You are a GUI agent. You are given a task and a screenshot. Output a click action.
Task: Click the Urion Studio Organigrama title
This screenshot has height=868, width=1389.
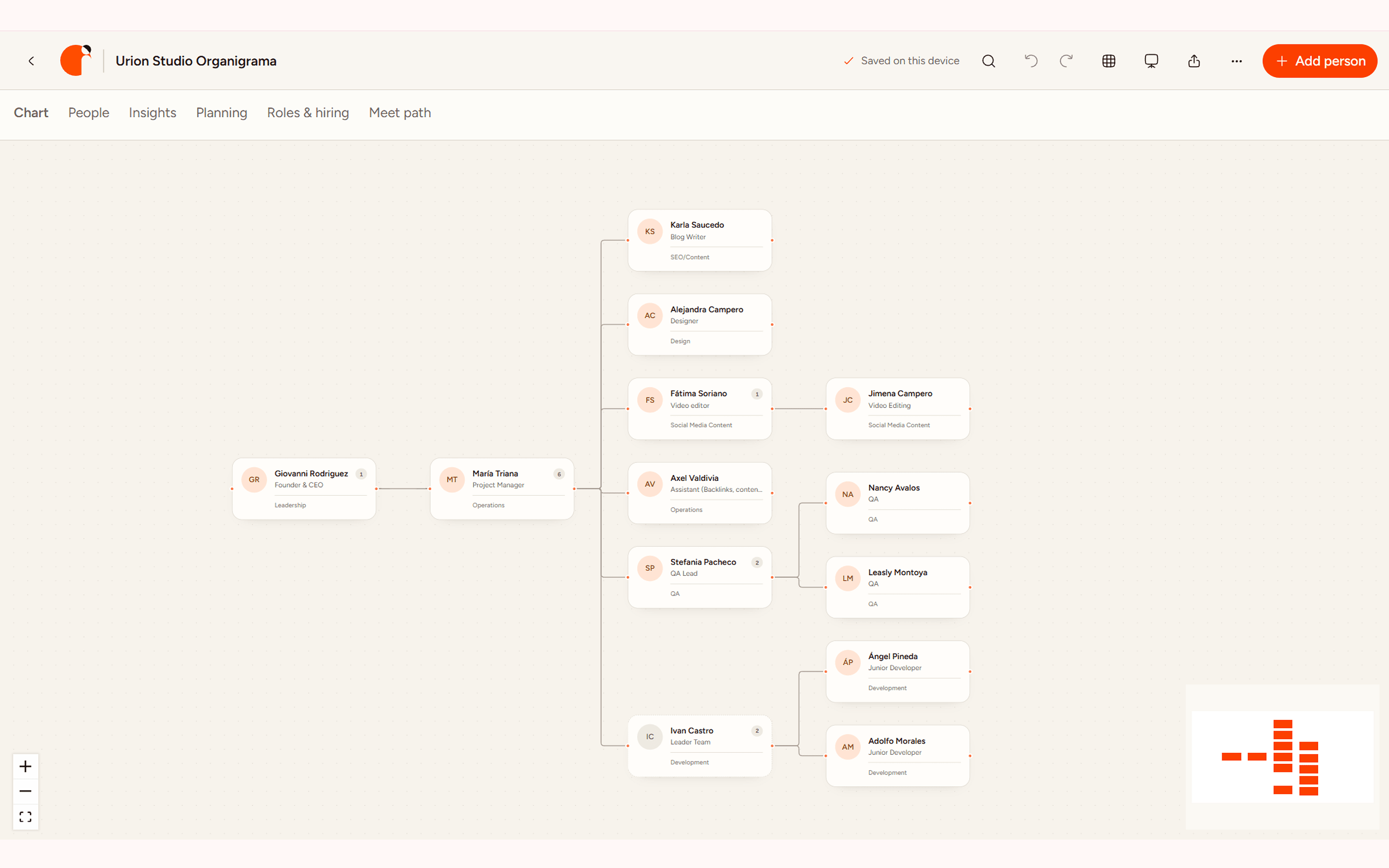pos(196,61)
